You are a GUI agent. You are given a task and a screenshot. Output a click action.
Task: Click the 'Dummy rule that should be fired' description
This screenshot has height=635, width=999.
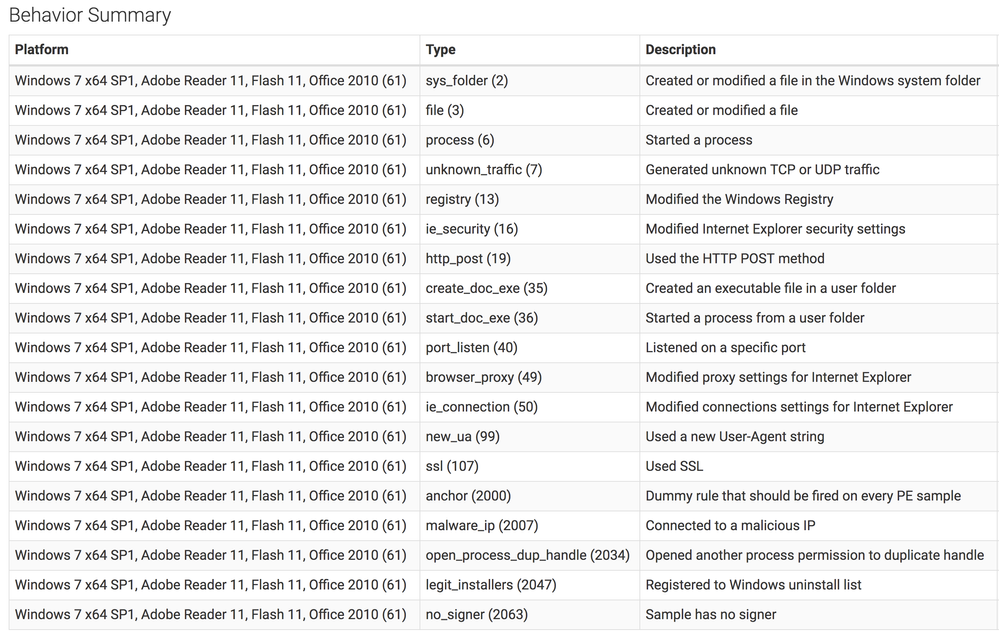[x=803, y=495]
